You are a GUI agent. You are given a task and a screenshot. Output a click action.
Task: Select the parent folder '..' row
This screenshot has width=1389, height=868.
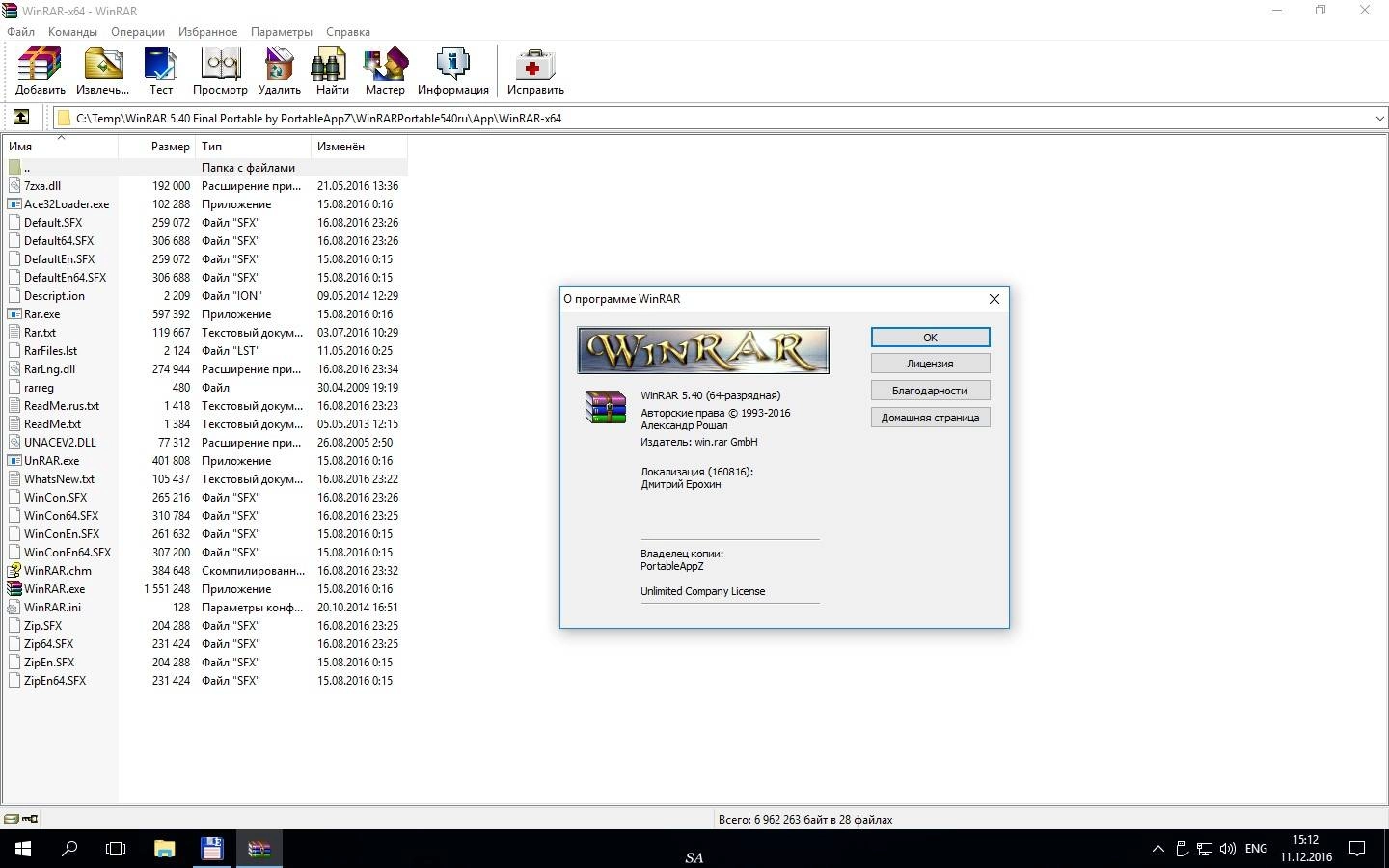click(x=204, y=167)
